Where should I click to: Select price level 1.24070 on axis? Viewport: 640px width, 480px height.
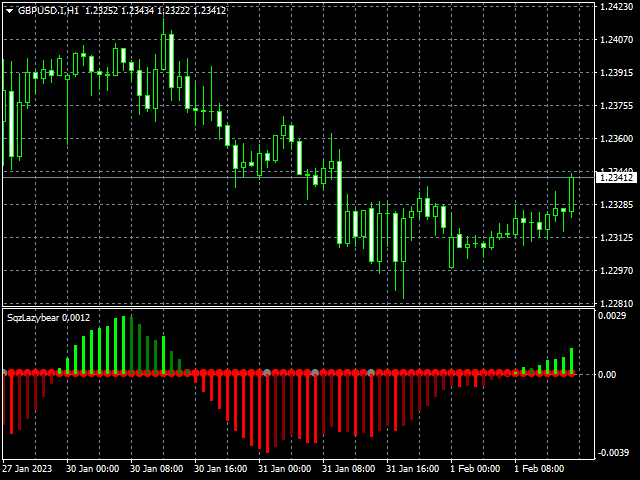(x=616, y=40)
